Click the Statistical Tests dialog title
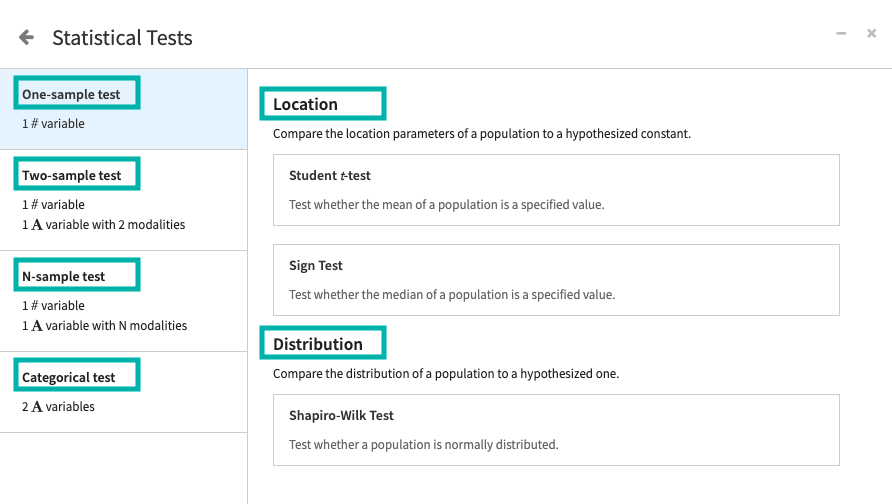 (x=122, y=38)
